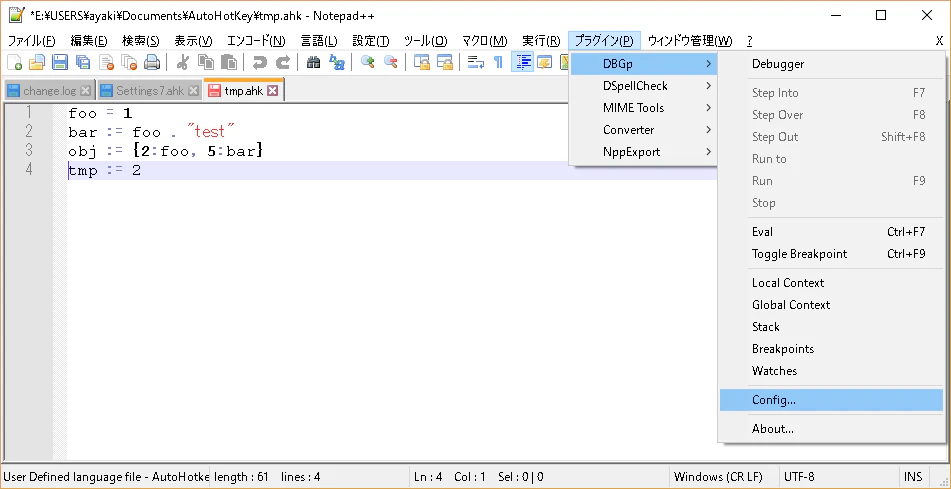The image size is (951, 489).
Task: Close the Settings7.ahk tab
Action: coord(193,91)
